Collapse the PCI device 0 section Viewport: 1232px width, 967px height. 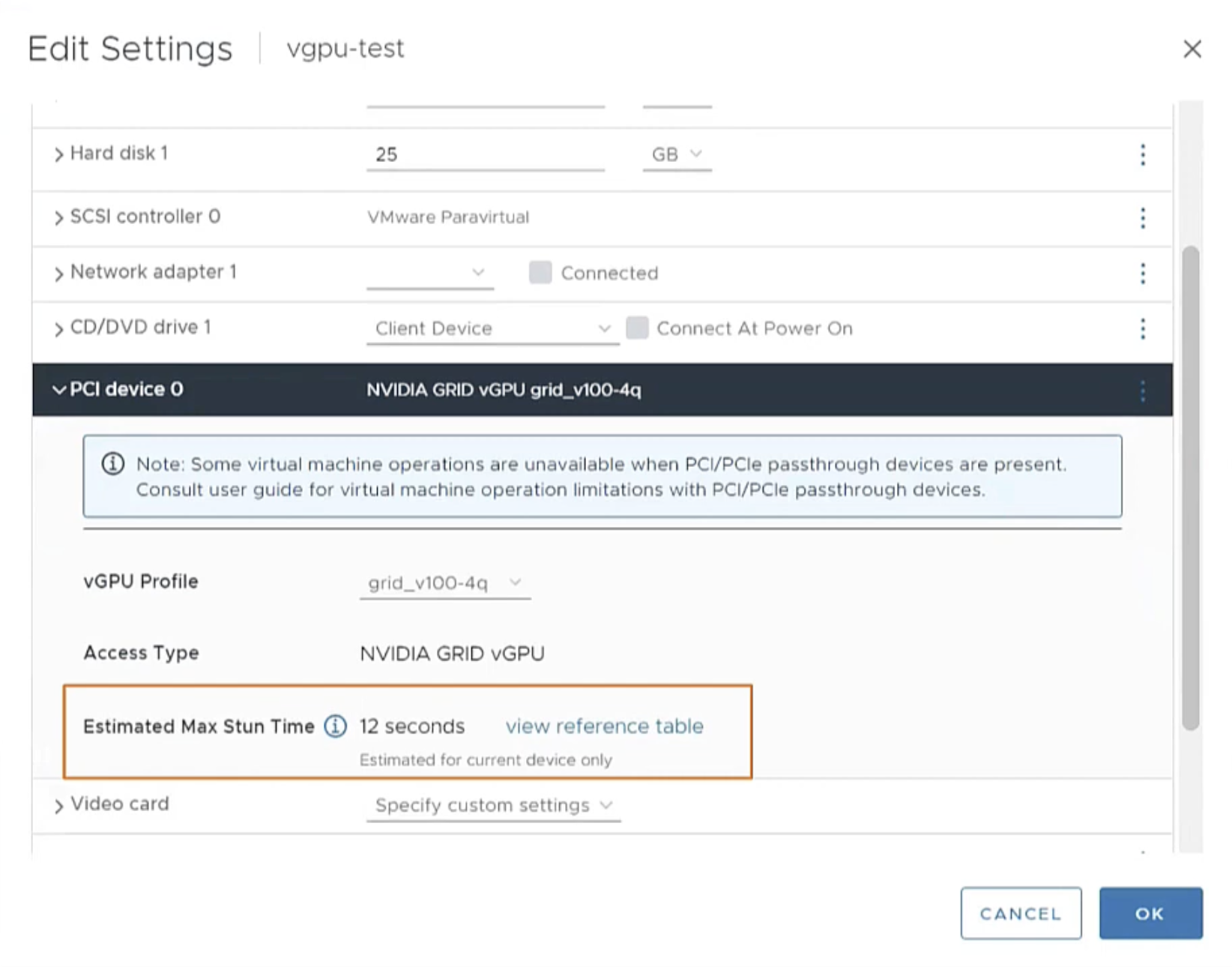(x=58, y=390)
